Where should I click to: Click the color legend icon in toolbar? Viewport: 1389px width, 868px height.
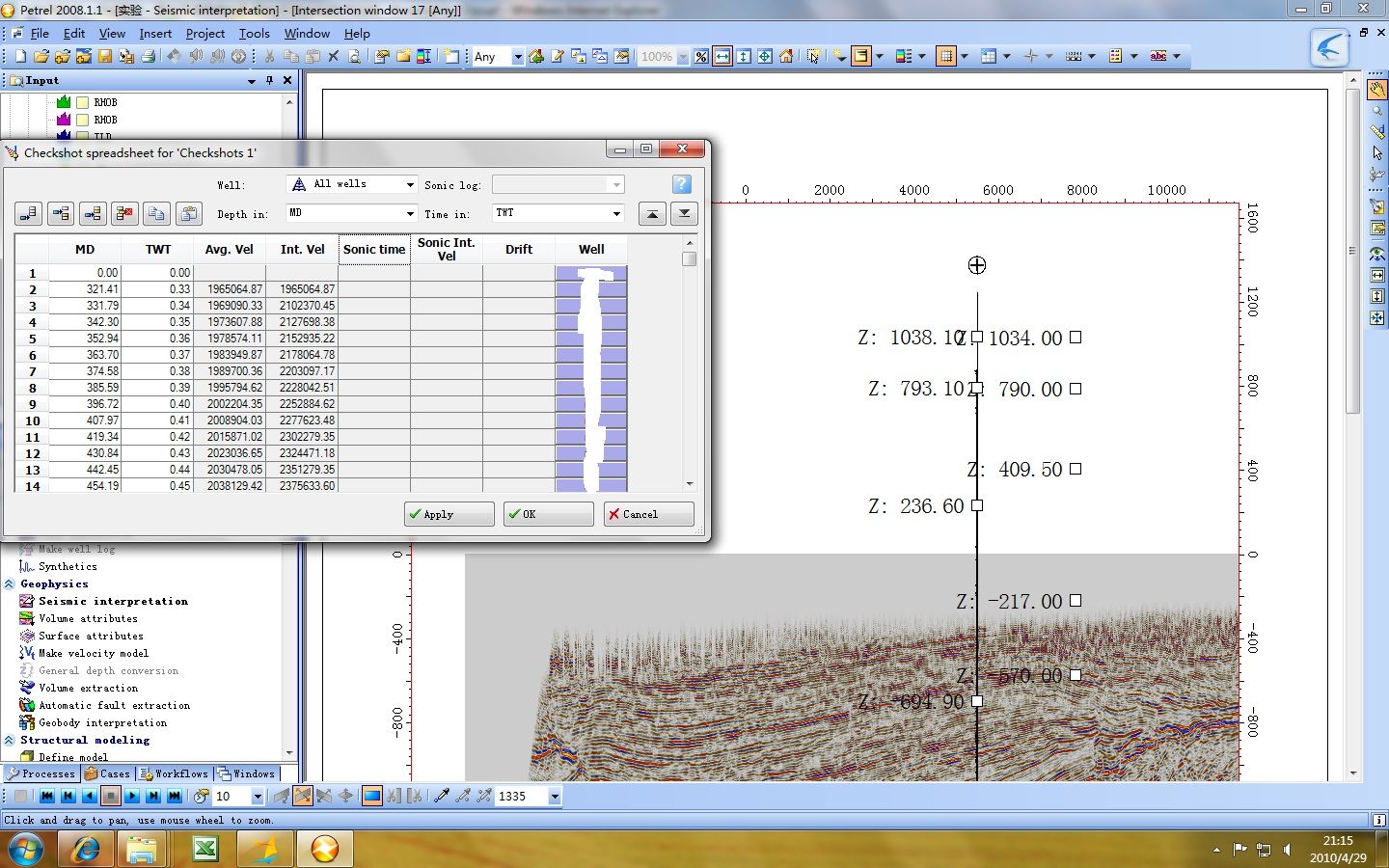pyautogui.click(x=904, y=57)
